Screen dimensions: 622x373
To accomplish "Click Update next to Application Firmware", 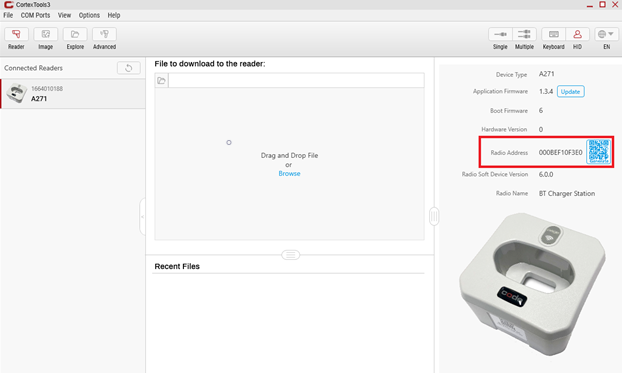I will click(570, 92).
